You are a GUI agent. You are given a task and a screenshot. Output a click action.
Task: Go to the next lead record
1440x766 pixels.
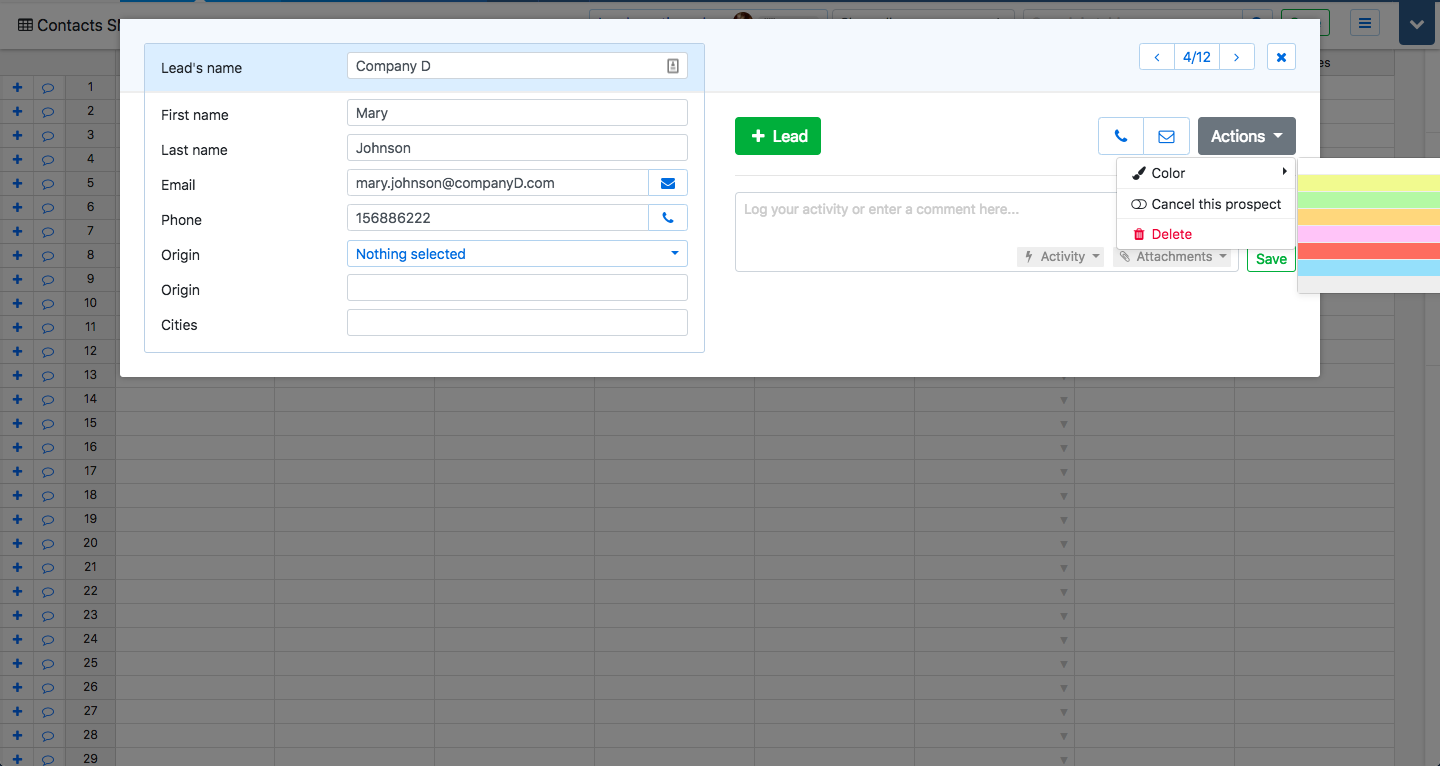point(1237,57)
